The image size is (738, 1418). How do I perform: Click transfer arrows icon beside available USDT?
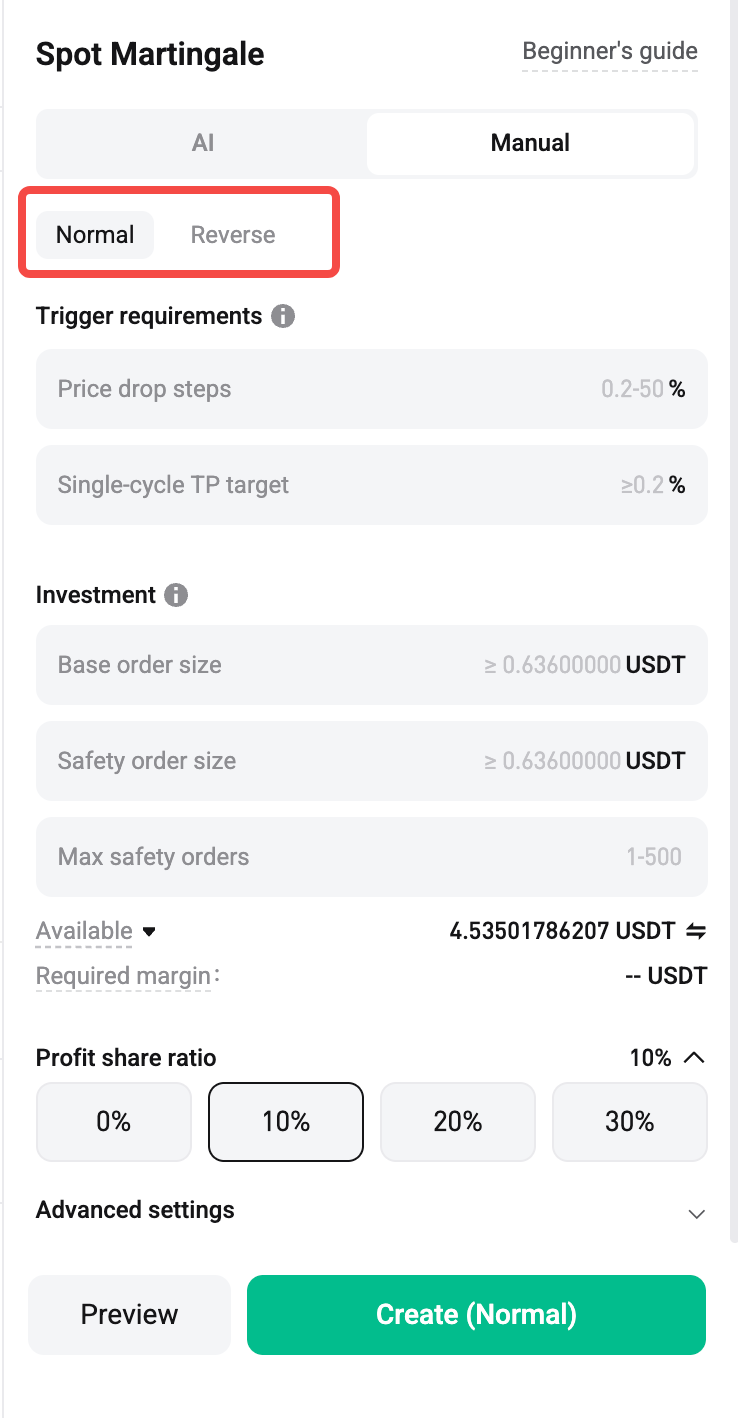click(696, 931)
